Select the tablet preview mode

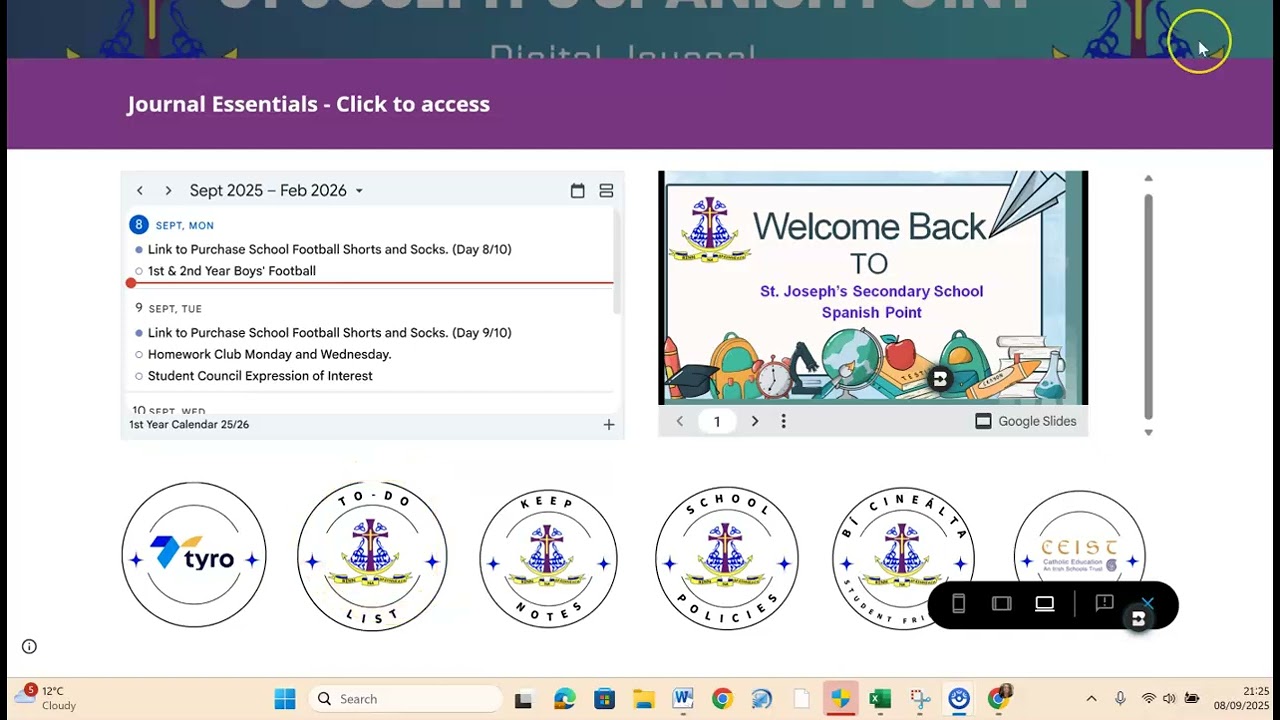click(x=1001, y=604)
